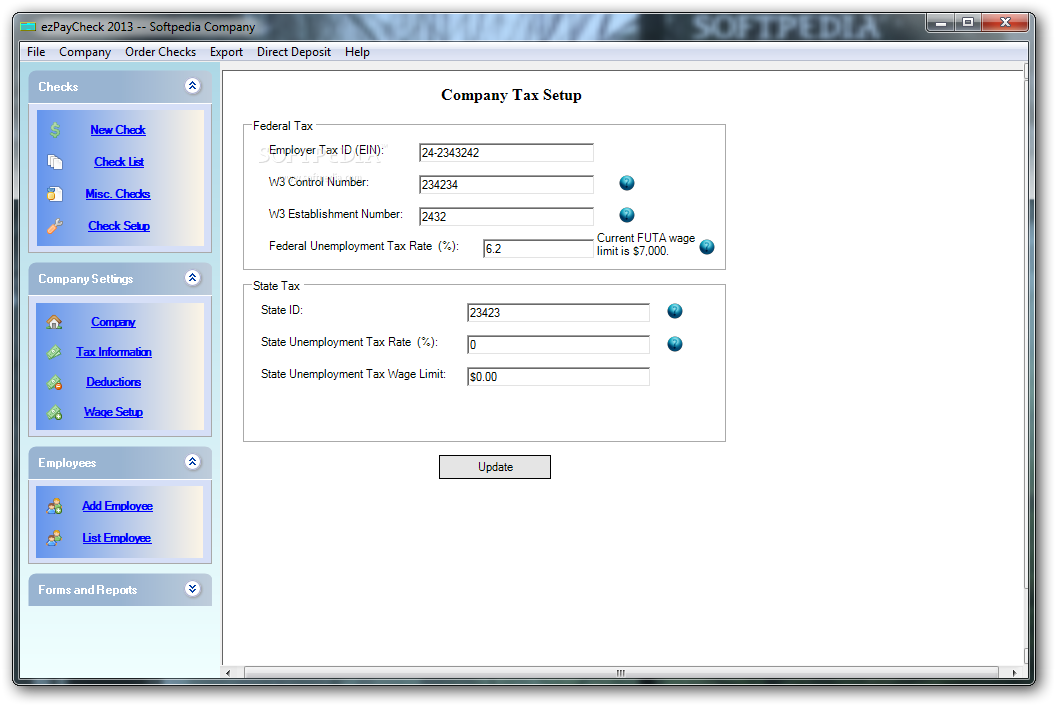This screenshot has width=1056, height=706.
Task: Open the Add Employee link
Action: point(118,506)
